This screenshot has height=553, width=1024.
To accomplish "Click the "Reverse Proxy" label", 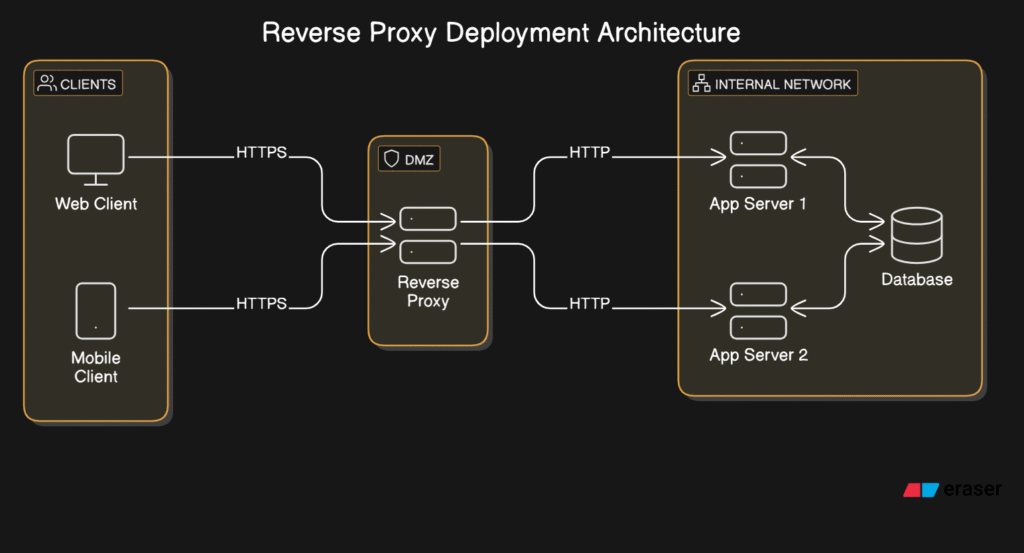I will tap(428, 291).
